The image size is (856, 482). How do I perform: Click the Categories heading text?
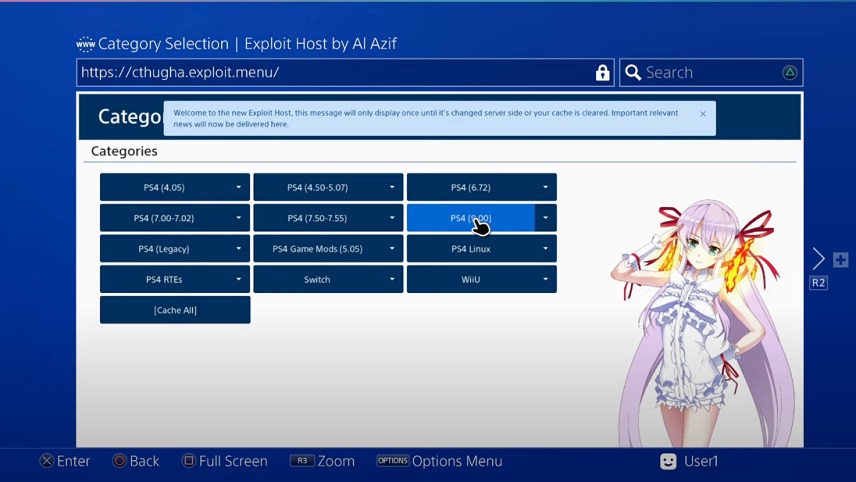tap(124, 151)
